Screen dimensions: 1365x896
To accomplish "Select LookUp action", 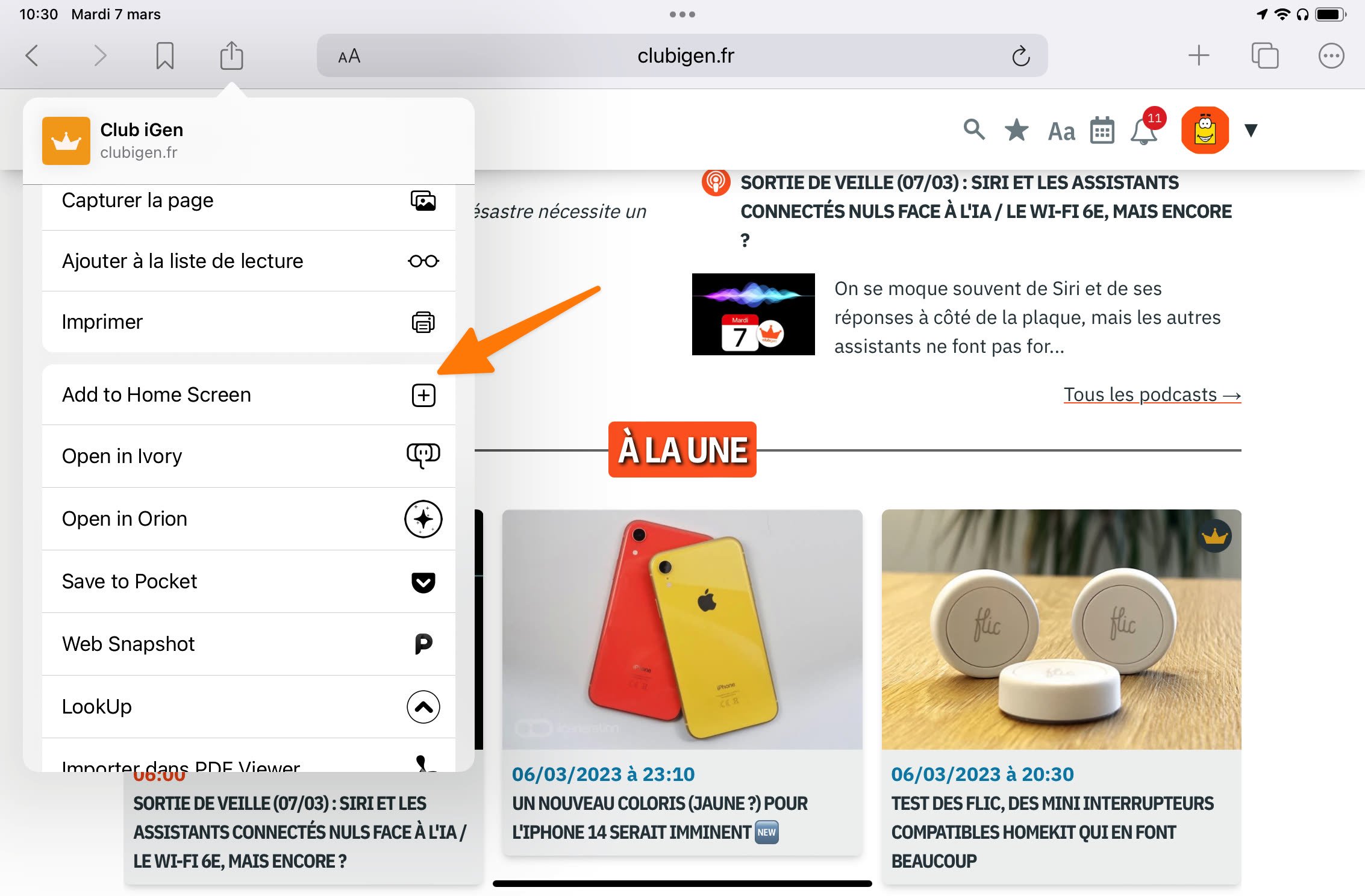I will (249, 706).
